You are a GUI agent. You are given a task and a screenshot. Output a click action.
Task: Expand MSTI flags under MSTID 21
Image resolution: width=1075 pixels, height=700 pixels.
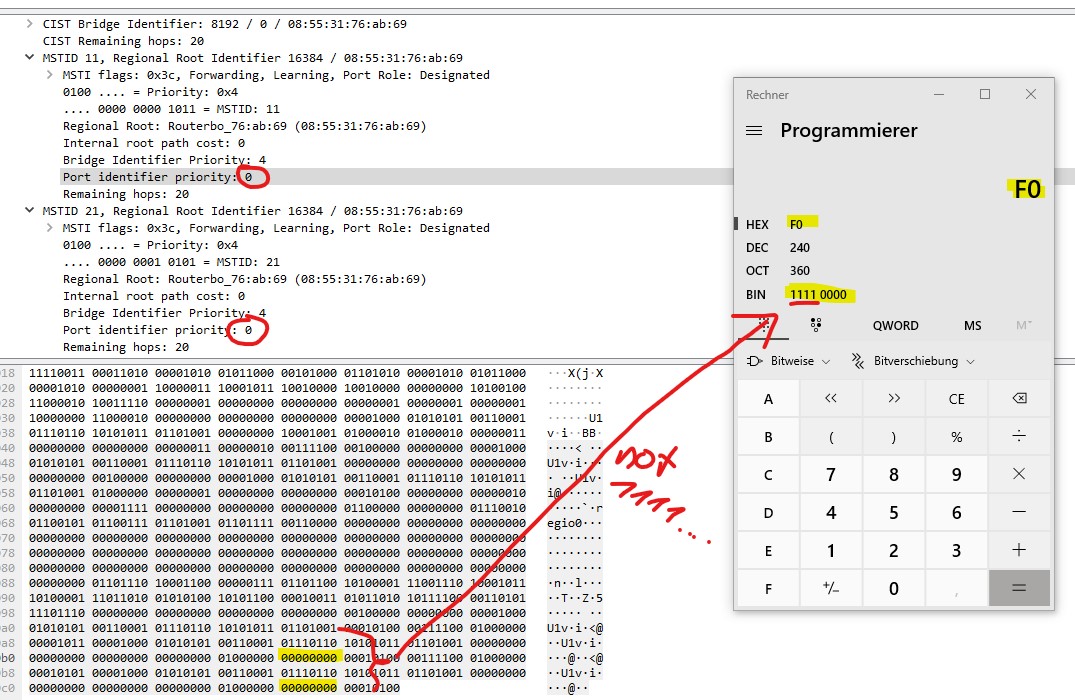point(49,228)
